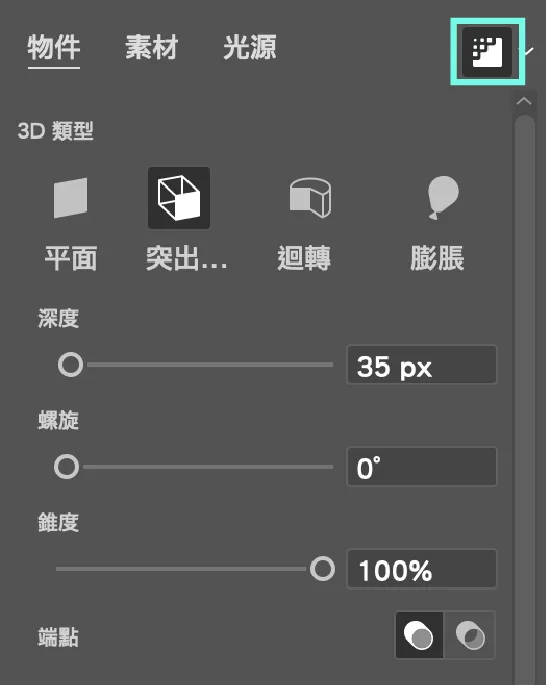Image resolution: width=546 pixels, height=686 pixels.
Task: Open the dropdown arrow beside render icon
Action: [530, 51]
